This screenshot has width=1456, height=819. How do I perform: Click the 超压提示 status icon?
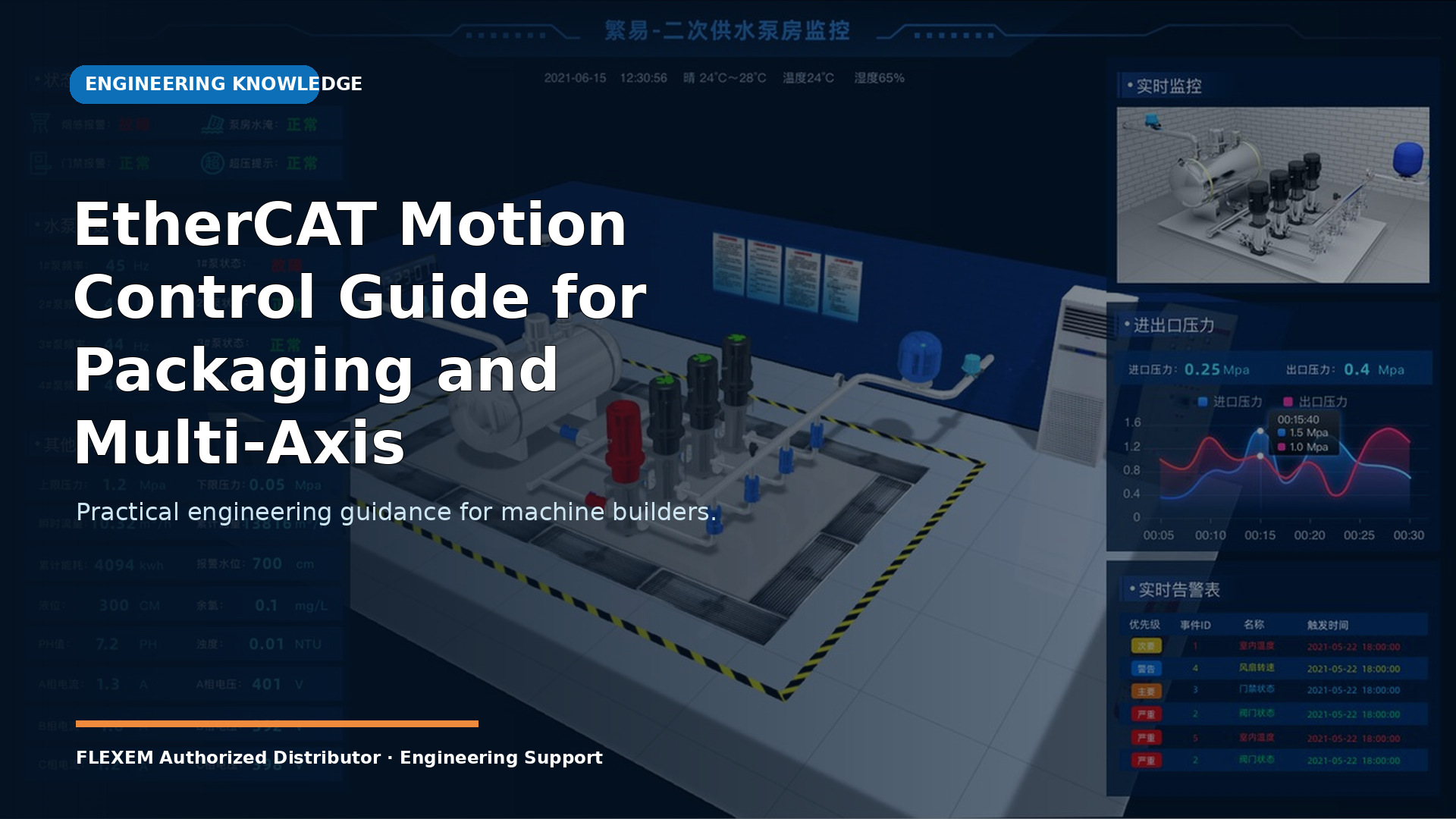point(212,163)
